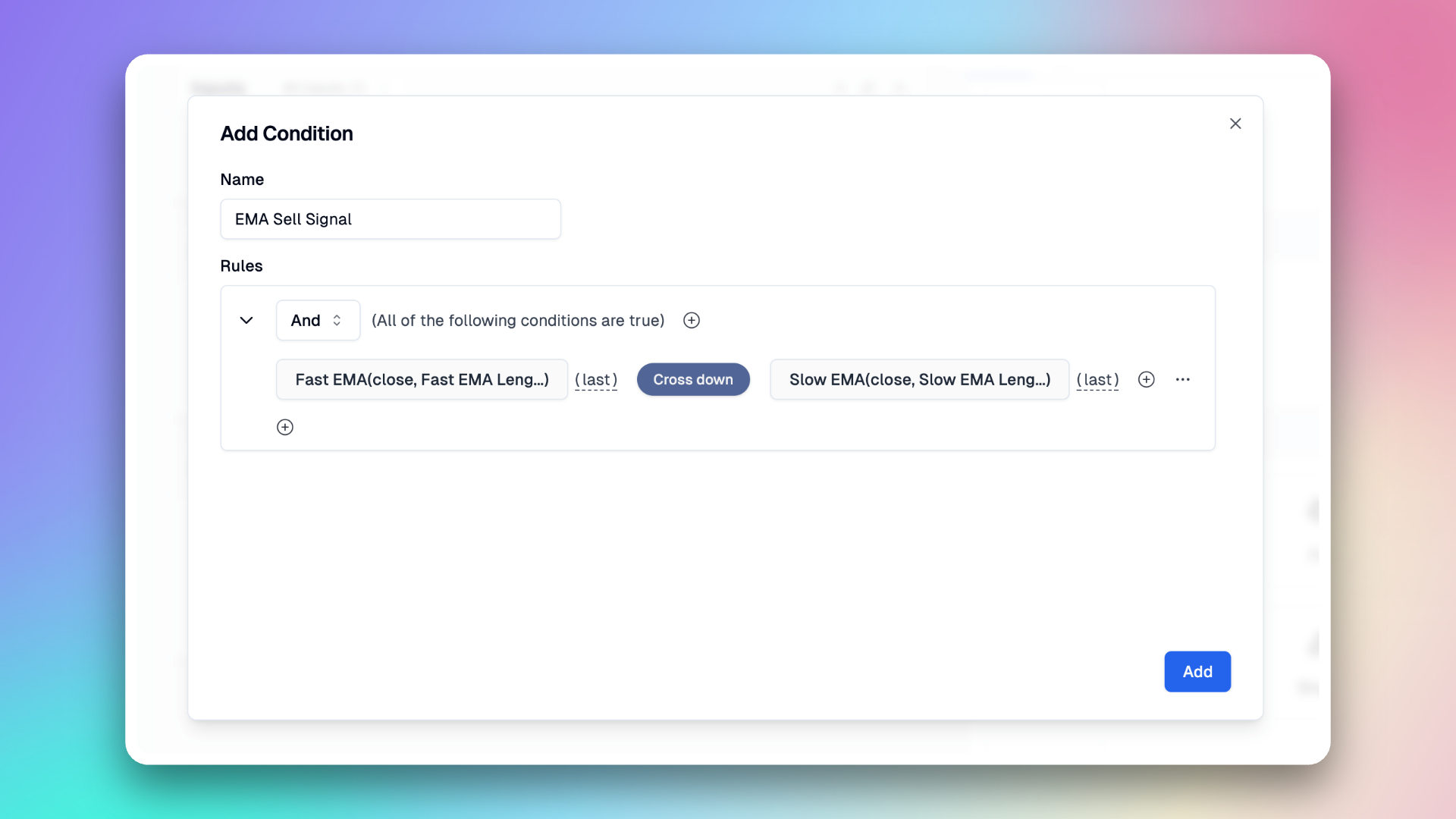Collapse the rules section with chevron
1456x819 pixels.
click(x=247, y=320)
